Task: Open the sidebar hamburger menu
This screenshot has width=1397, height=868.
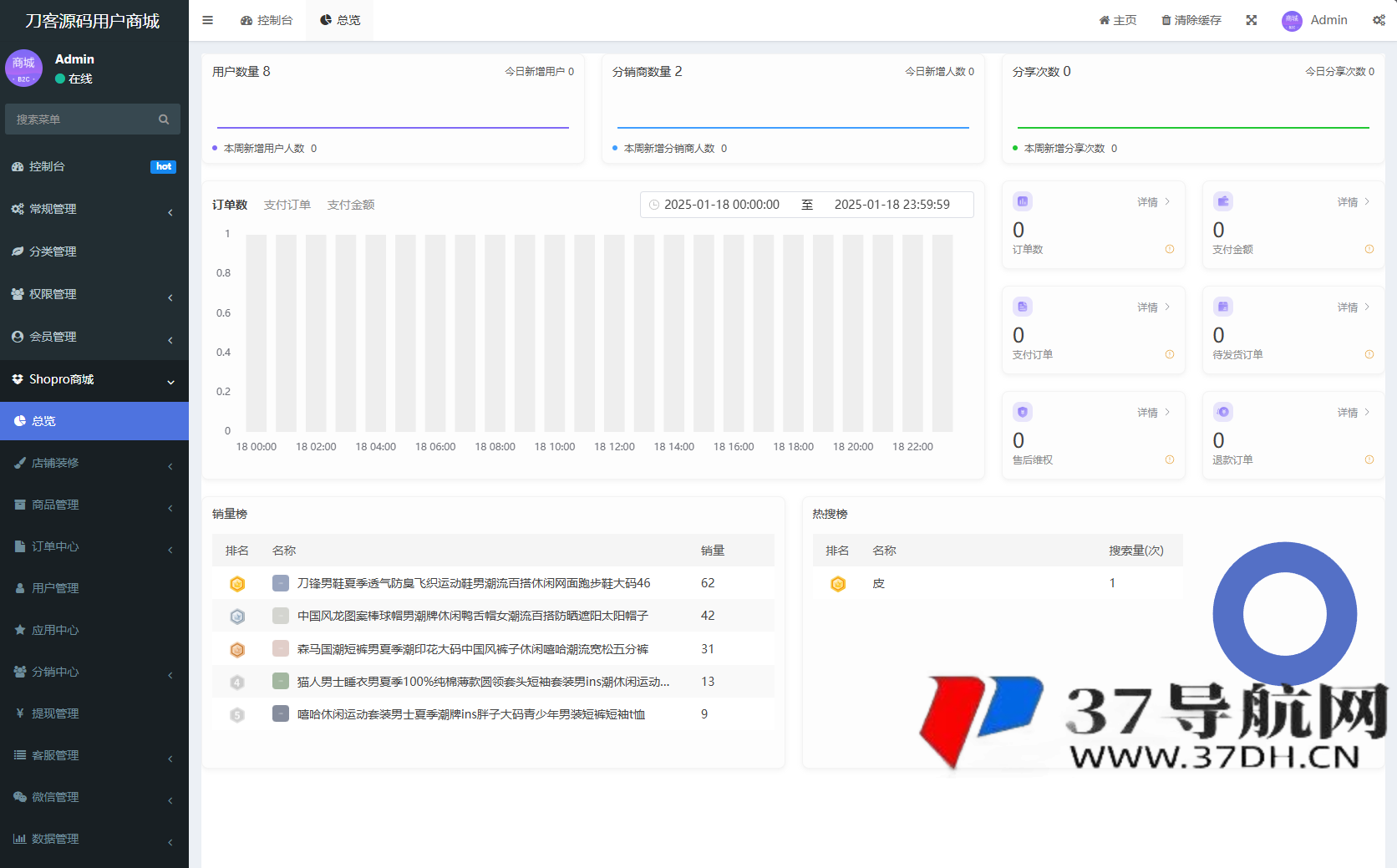Action: click(207, 20)
